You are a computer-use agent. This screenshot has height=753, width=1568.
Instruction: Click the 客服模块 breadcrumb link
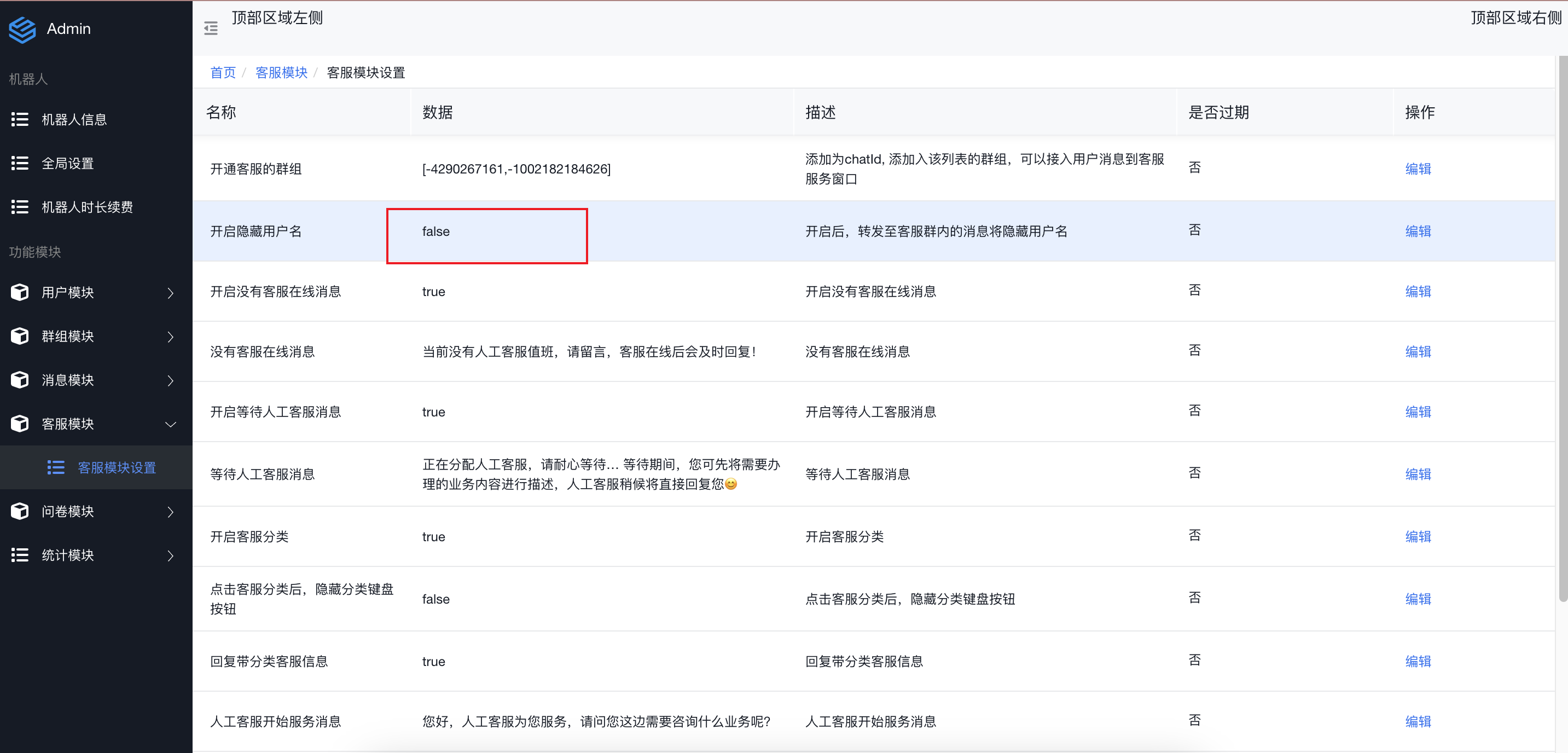(x=281, y=72)
